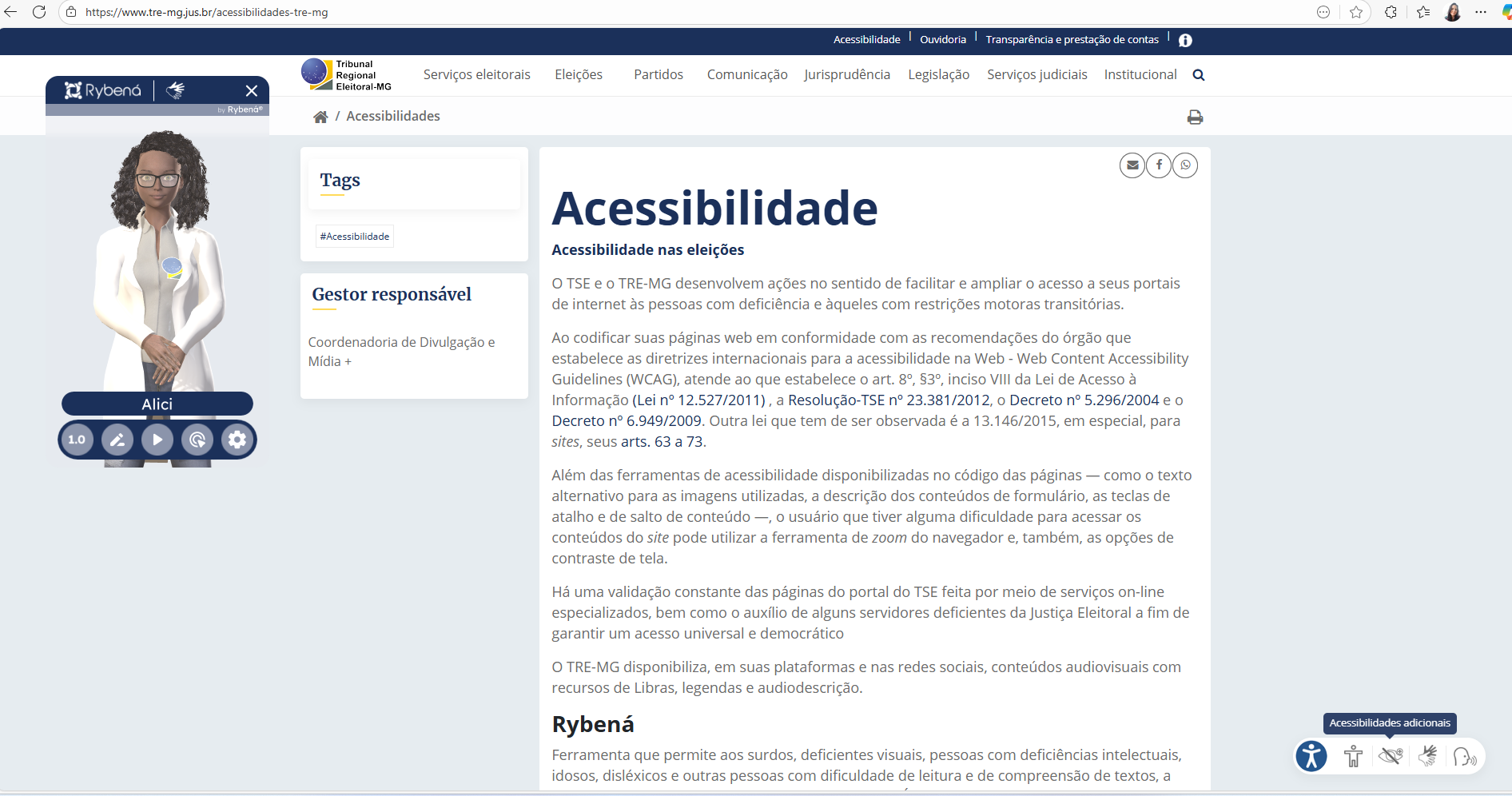Open the site search magnifier
Screen dimensions: 1512x796
pos(1199,75)
